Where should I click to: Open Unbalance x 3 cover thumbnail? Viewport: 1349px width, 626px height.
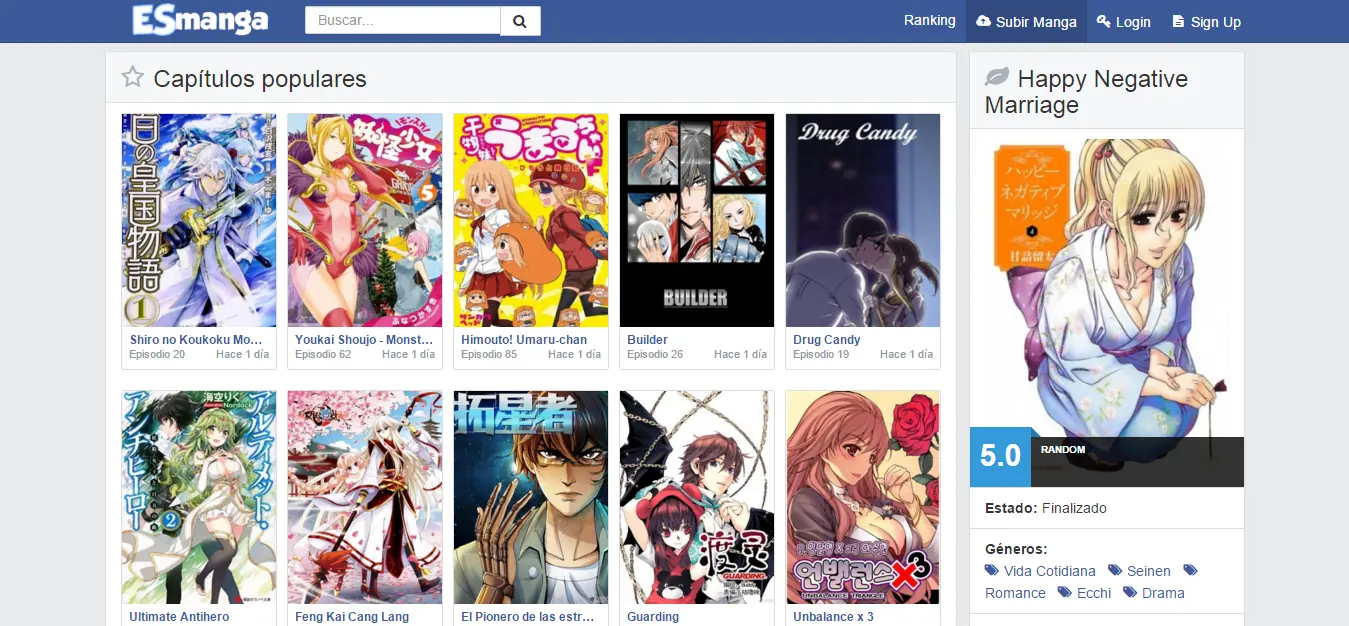[863, 497]
